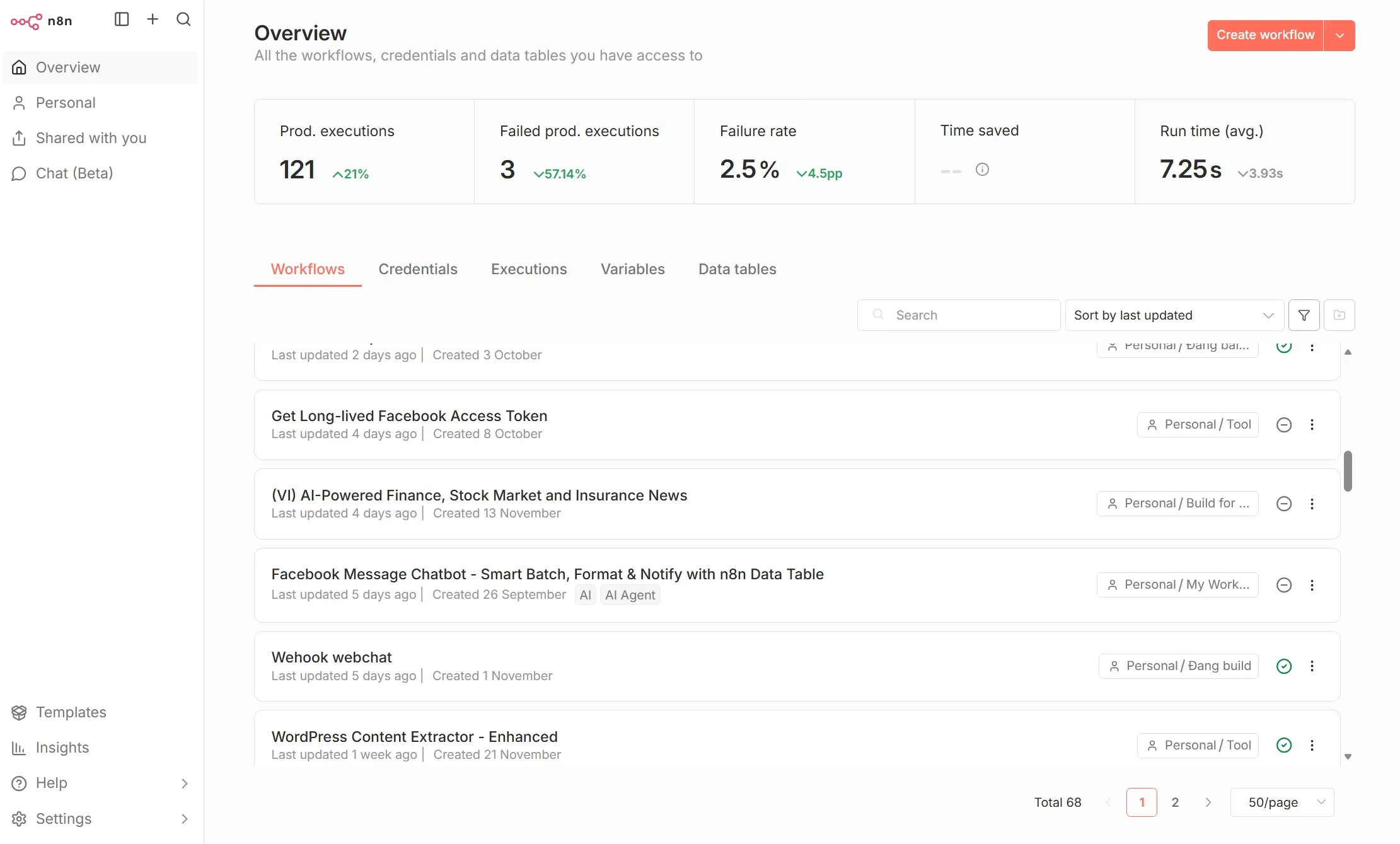The height and width of the screenshot is (844, 1400).
Task: Click the add folder icon button
Action: tap(1339, 315)
